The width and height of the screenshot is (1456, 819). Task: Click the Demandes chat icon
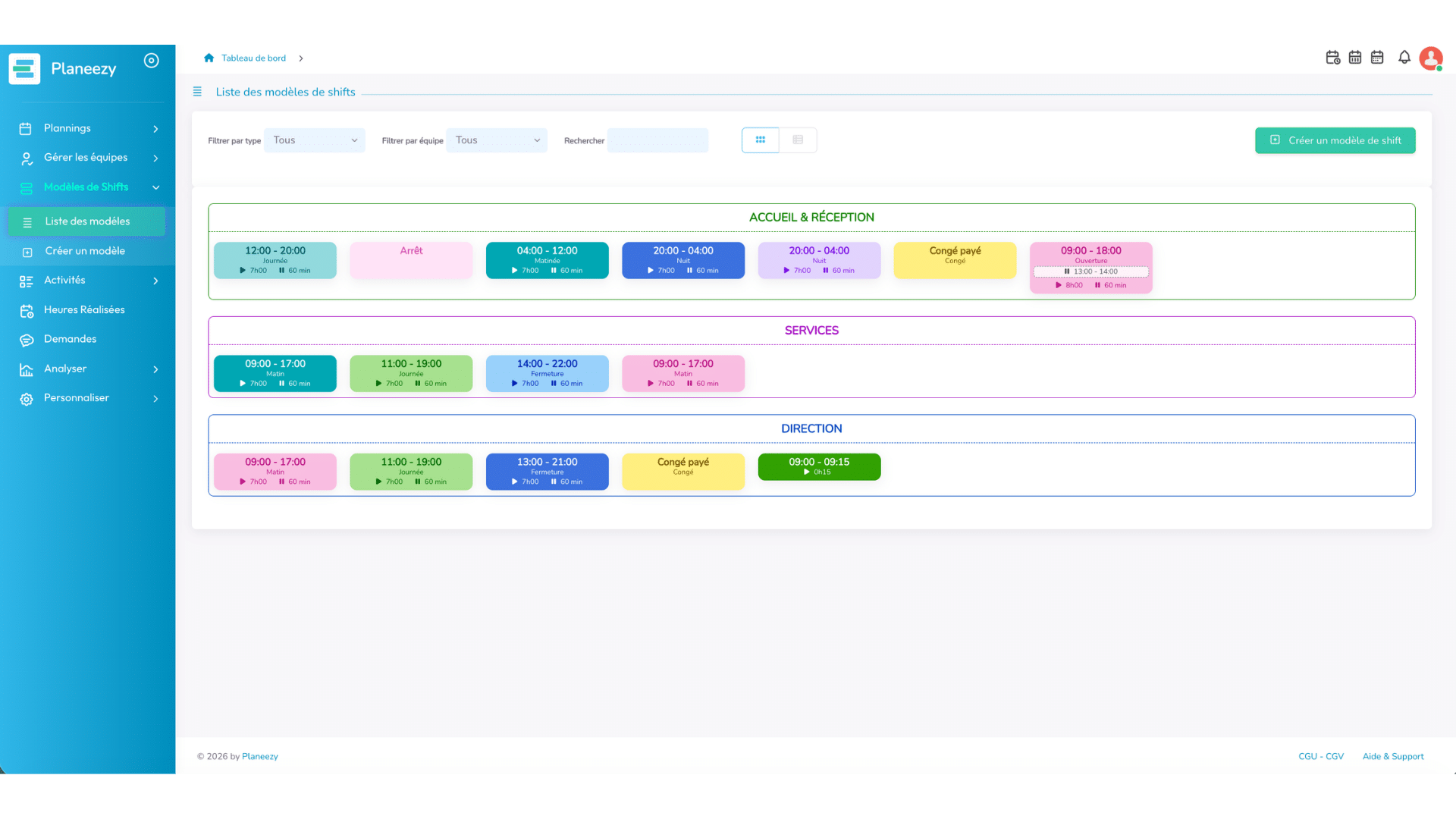point(27,340)
